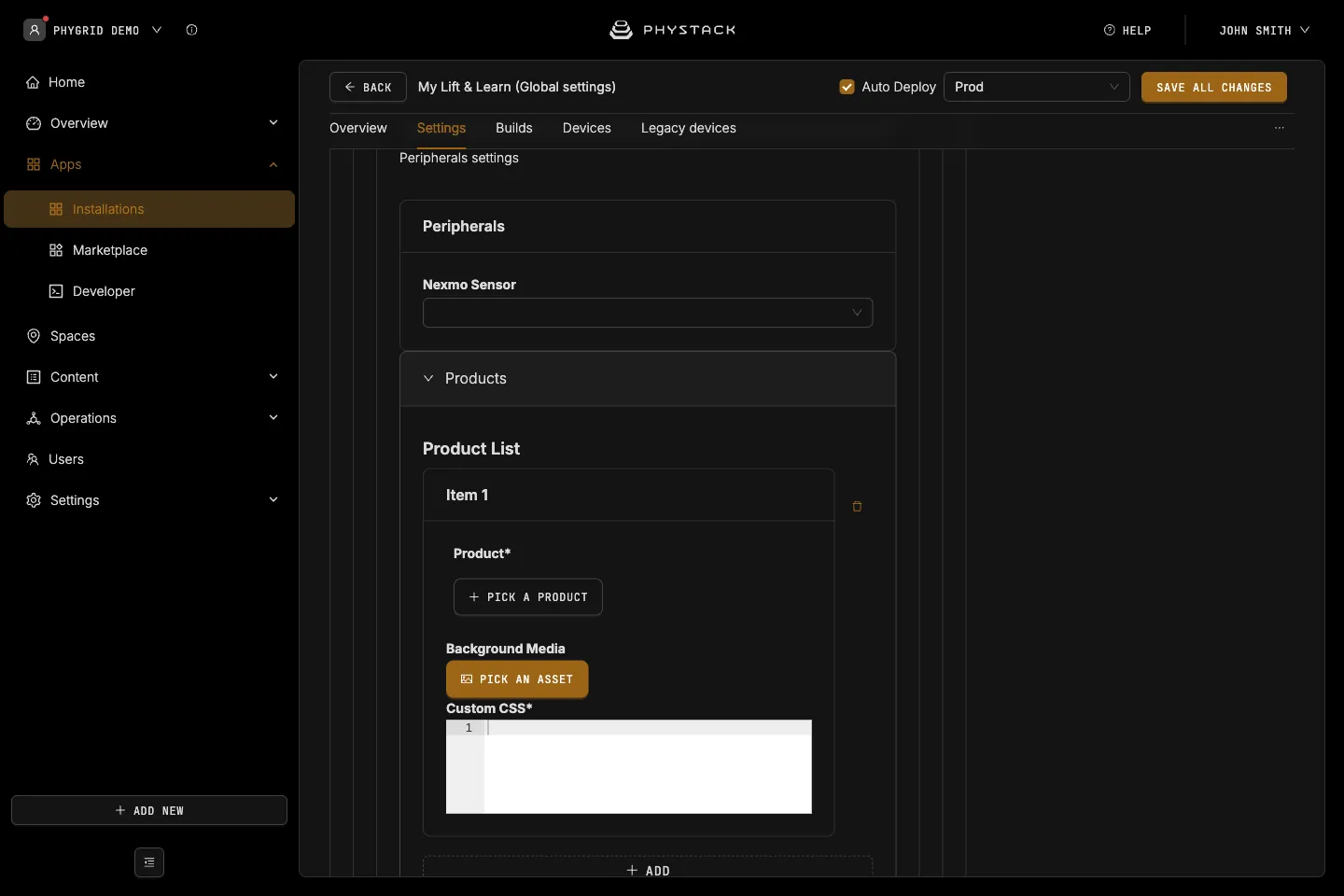Click Pick a Product button

[528, 597]
